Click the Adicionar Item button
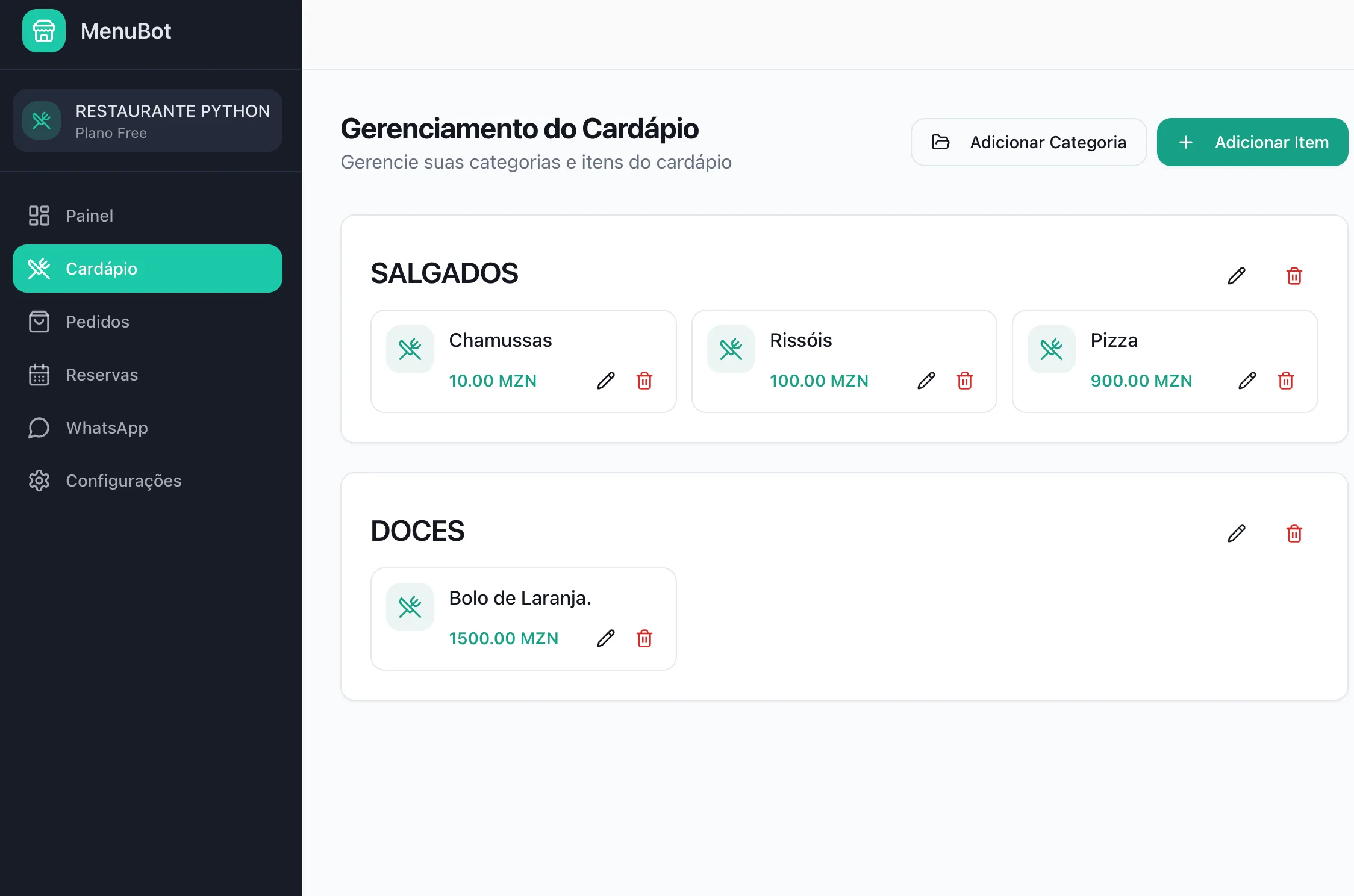 pyautogui.click(x=1253, y=142)
